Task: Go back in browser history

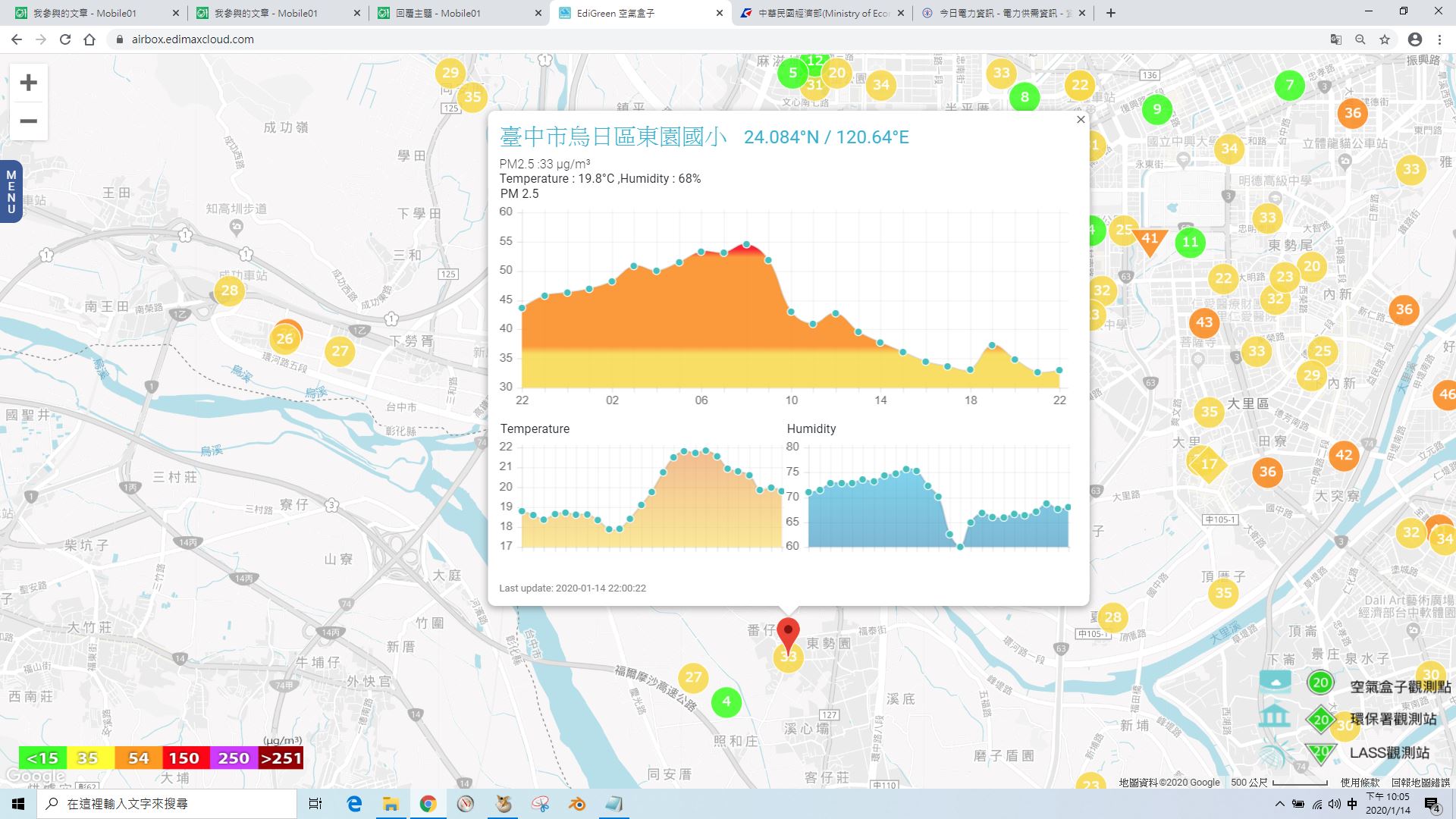Action: 17,39
